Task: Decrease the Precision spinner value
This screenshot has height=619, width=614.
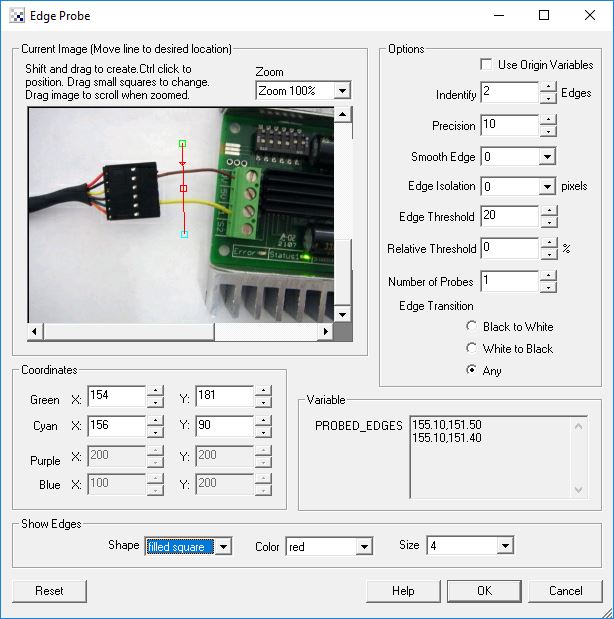Action: click(x=548, y=131)
